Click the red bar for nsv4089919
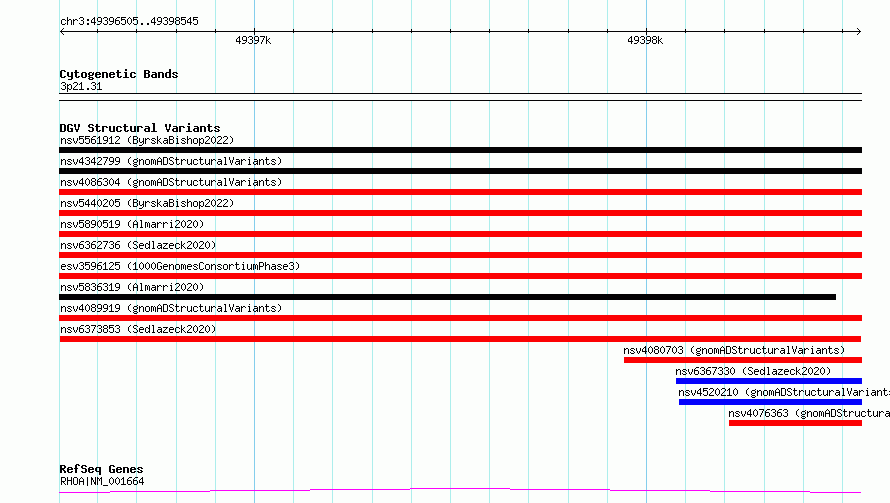Image resolution: width=890 pixels, height=503 pixels. coord(460,318)
